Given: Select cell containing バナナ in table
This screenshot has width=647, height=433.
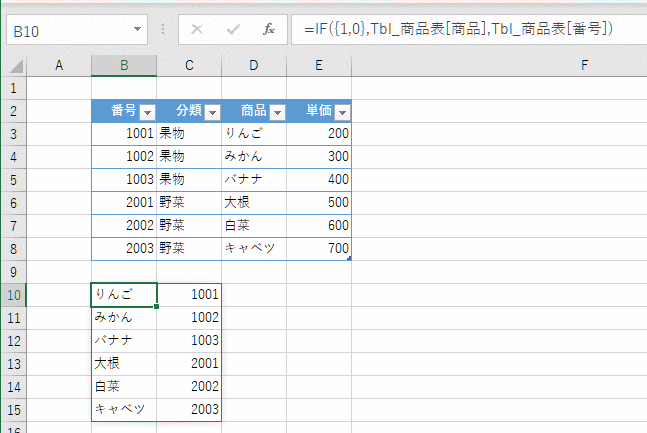Looking at the screenshot, I should [x=254, y=180].
